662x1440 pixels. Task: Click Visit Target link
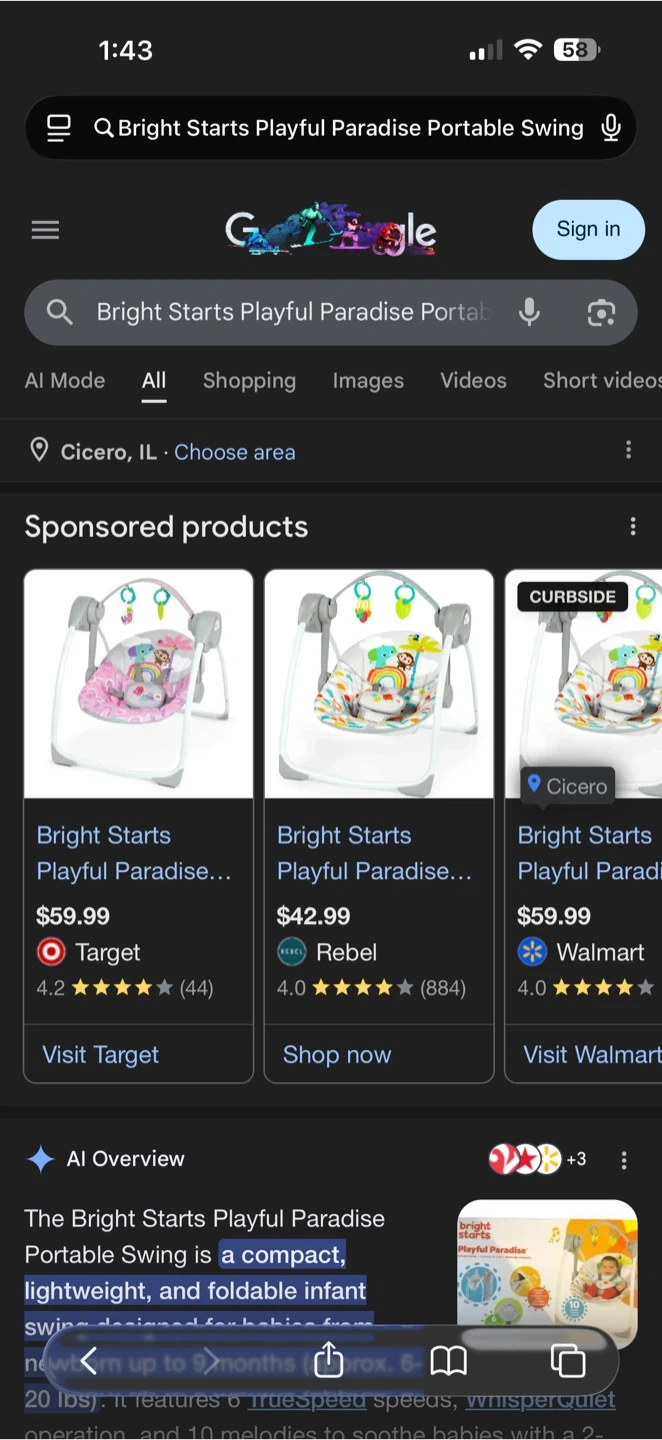tap(101, 1054)
